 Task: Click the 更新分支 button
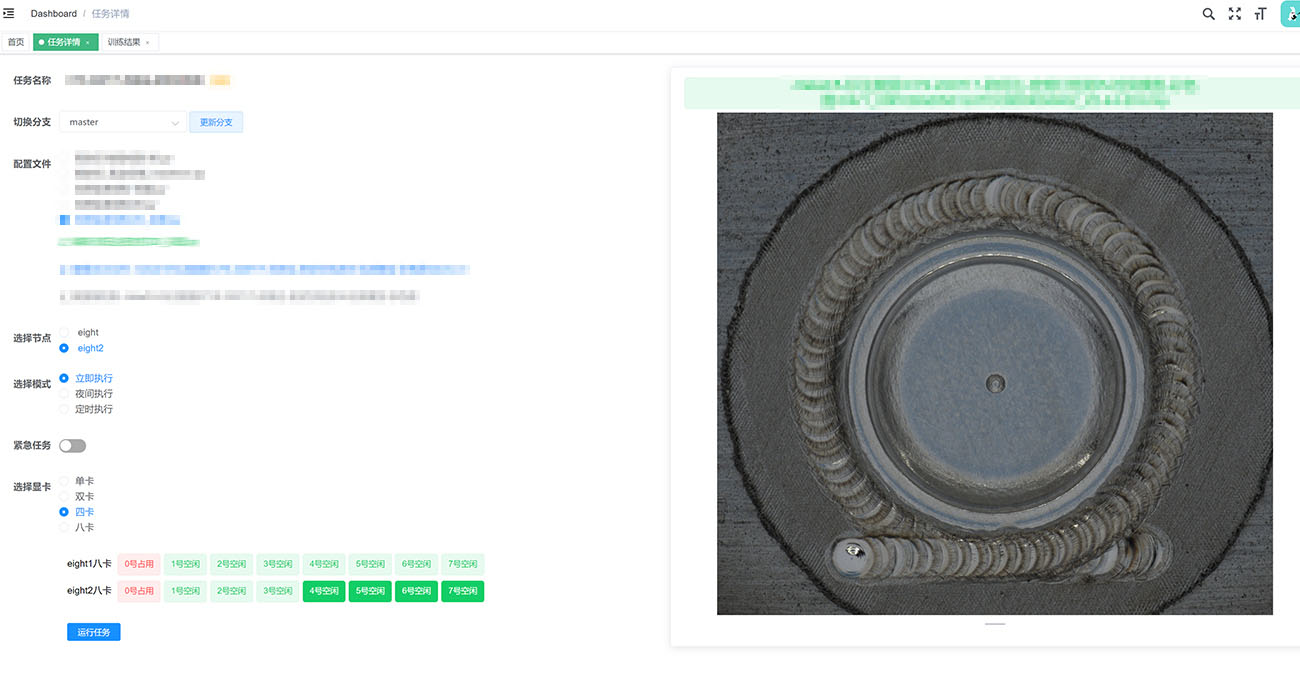pos(216,122)
